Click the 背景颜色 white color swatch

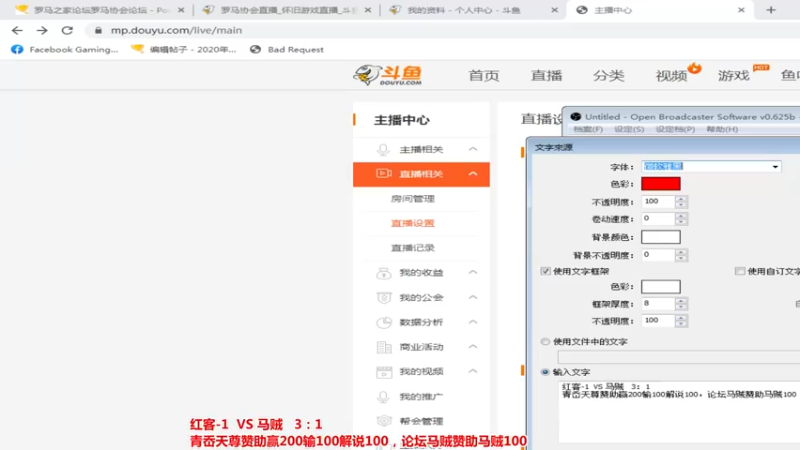[661, 237]
